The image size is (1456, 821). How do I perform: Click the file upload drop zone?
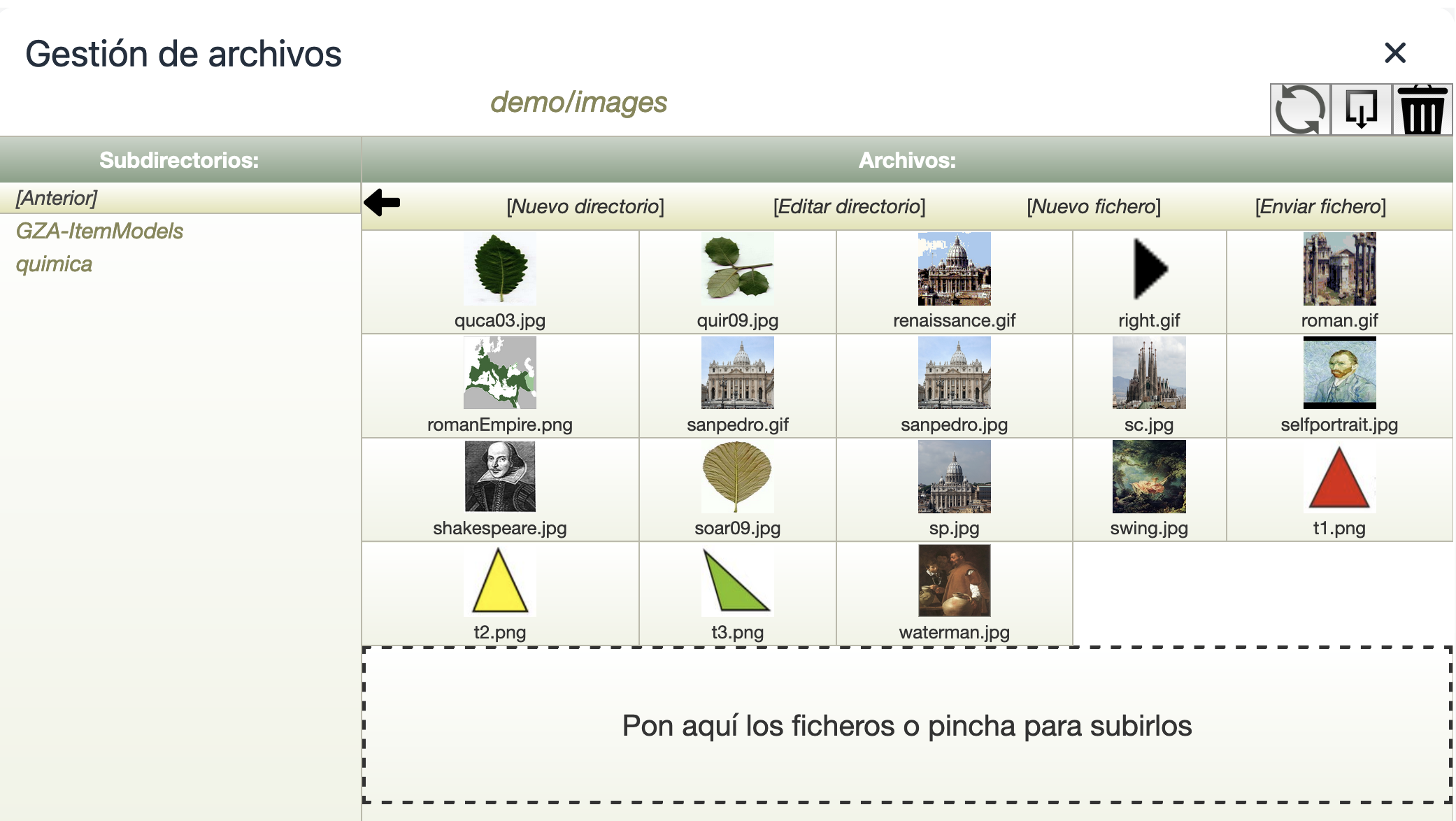pyautogui.click(x=906, y=725)
